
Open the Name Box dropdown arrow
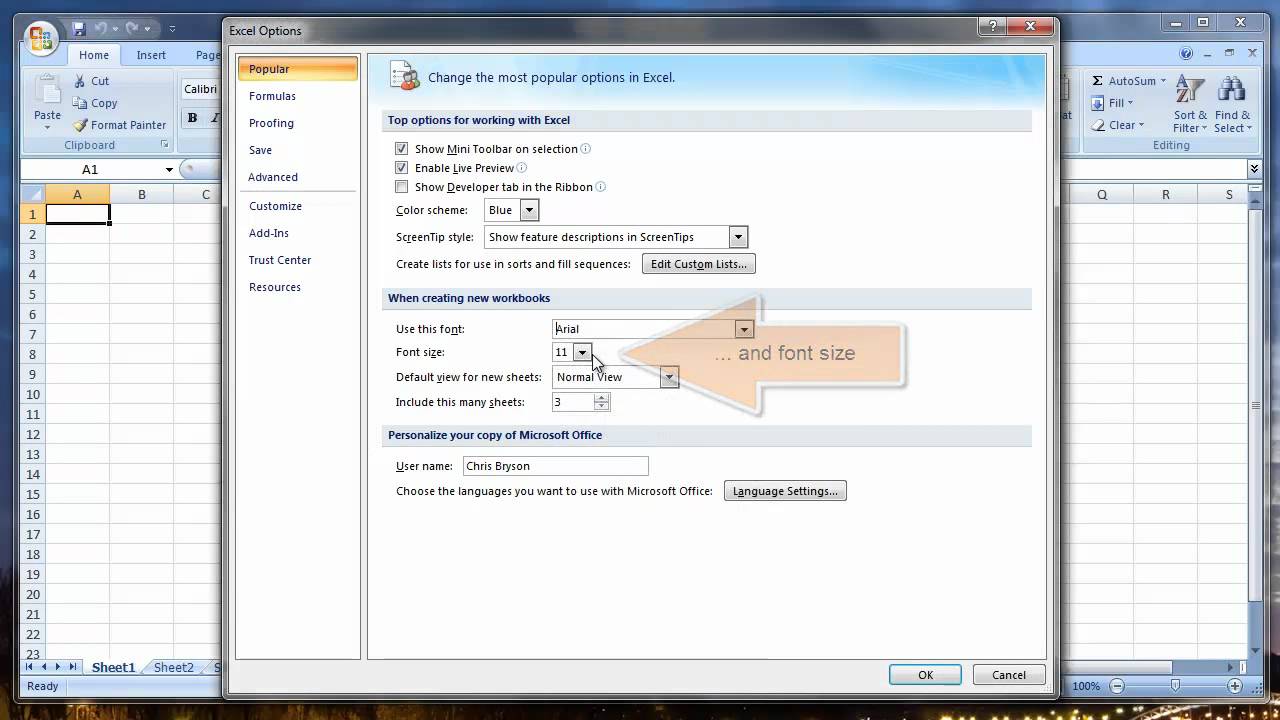pos(169,169)
